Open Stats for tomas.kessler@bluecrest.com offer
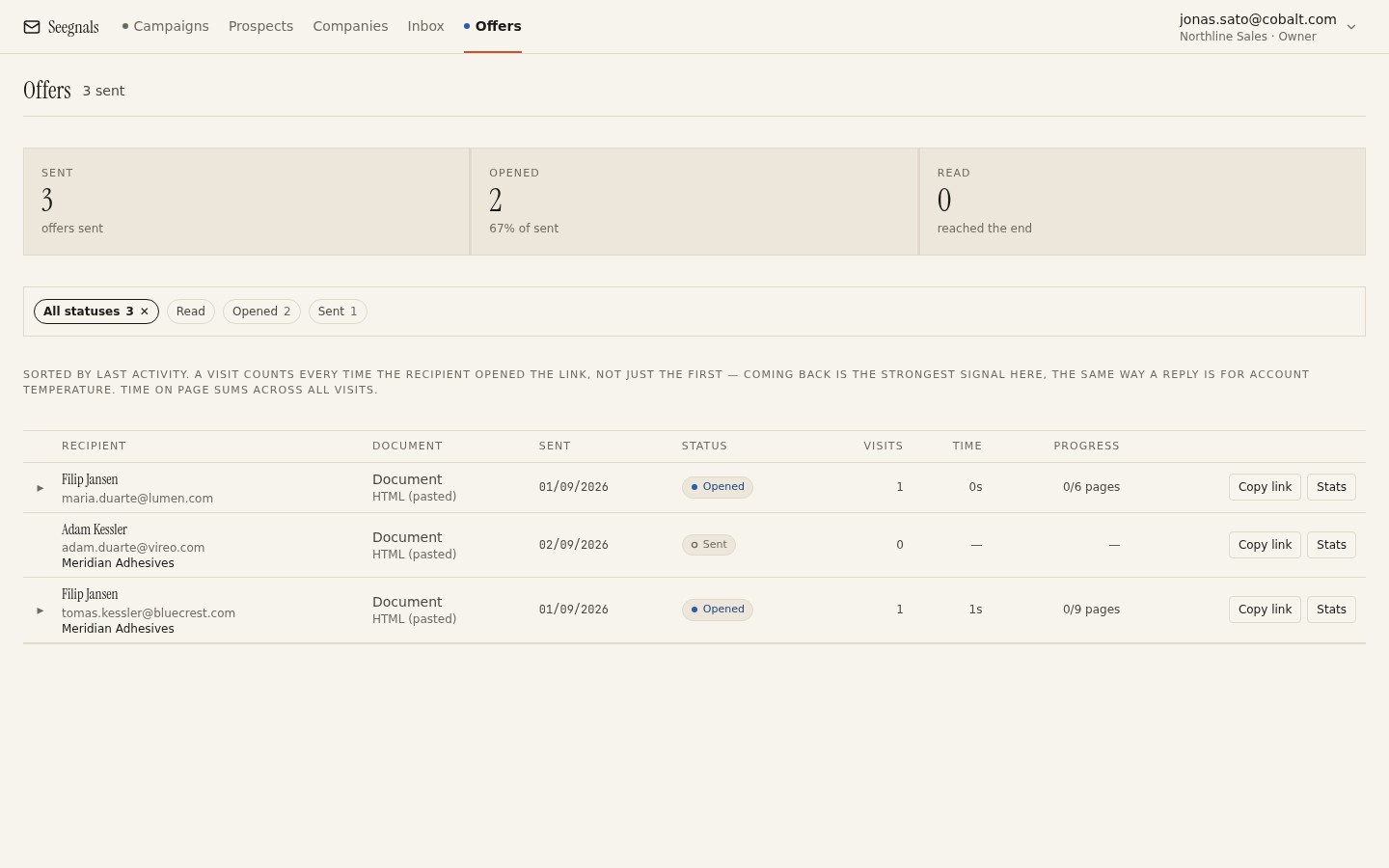The image size is (1389, 868). [x=1331, y=610]
